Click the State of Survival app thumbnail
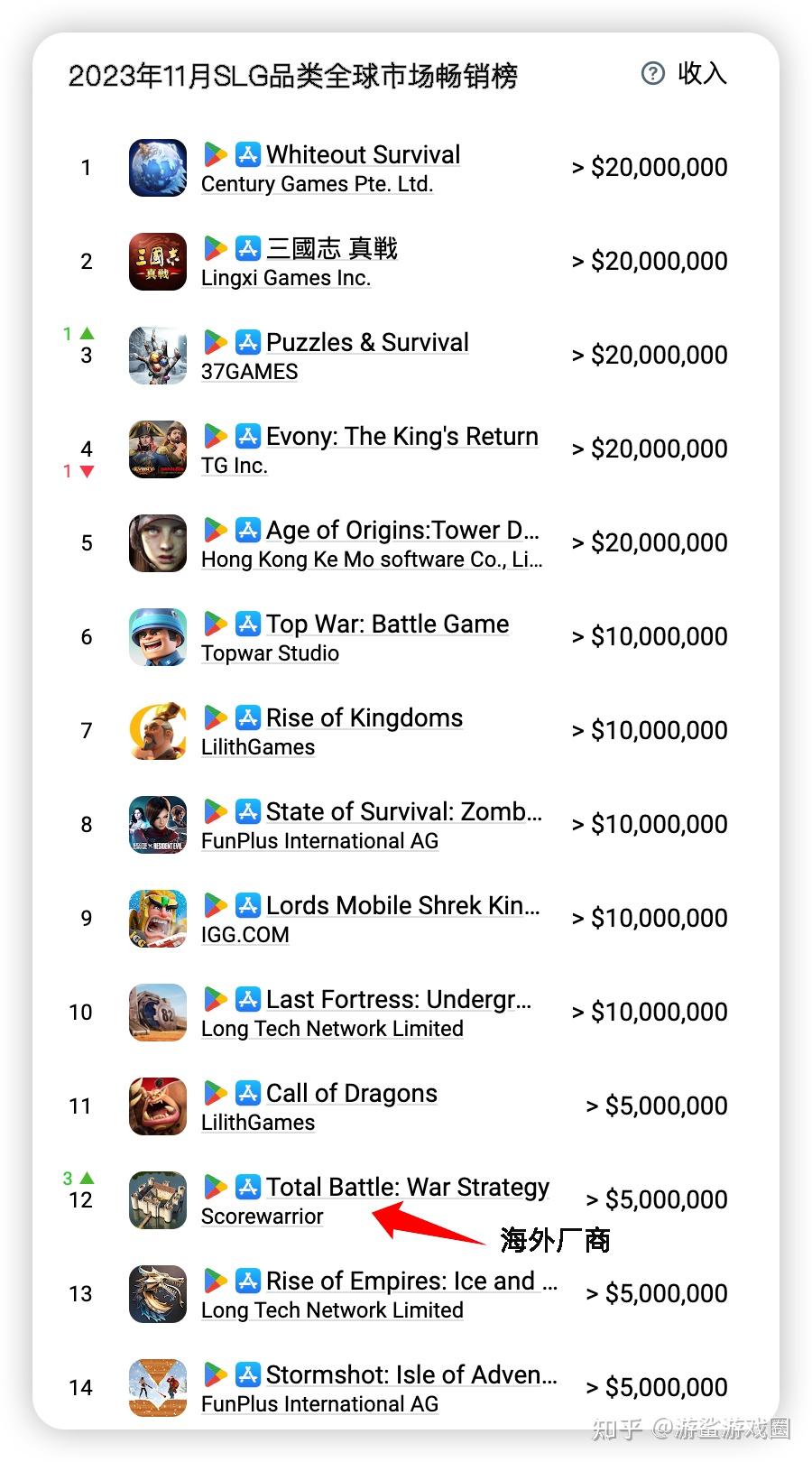The width and height of the screenshot is (812, 1462). 158,825
